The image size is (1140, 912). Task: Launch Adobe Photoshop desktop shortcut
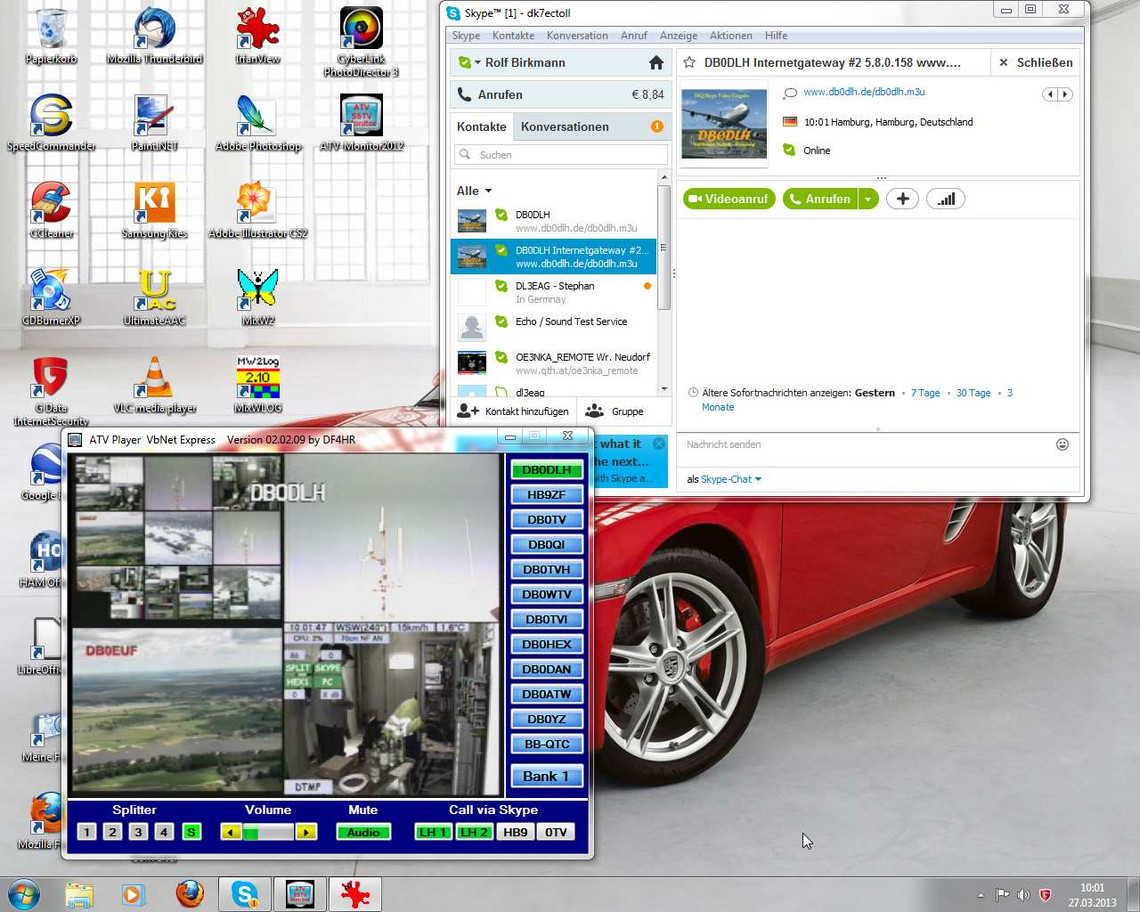click(x=257, y=122)
